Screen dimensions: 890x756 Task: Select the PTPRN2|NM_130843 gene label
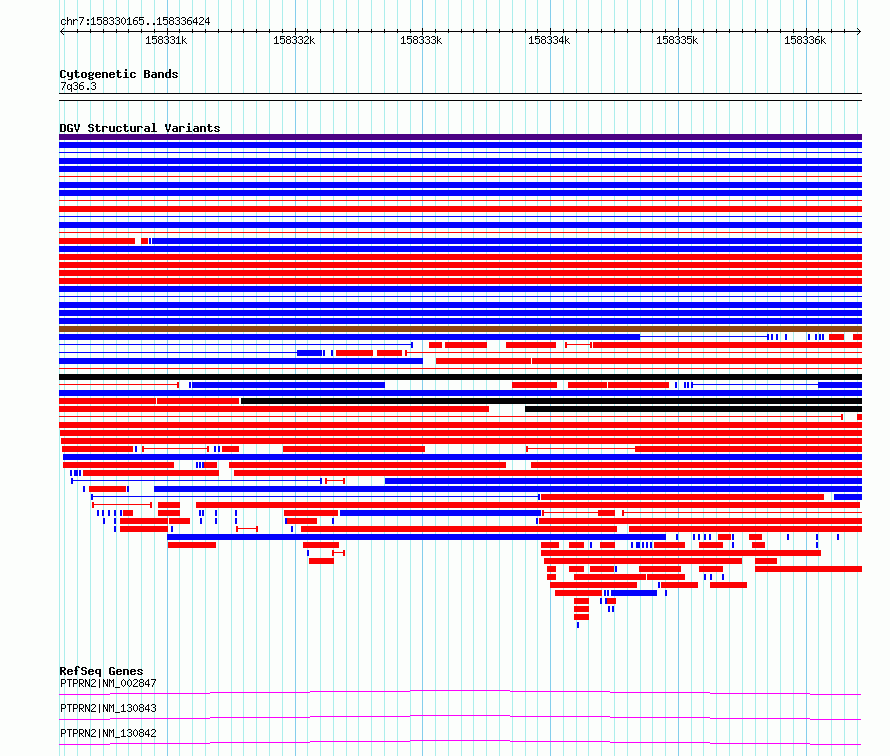108,708
